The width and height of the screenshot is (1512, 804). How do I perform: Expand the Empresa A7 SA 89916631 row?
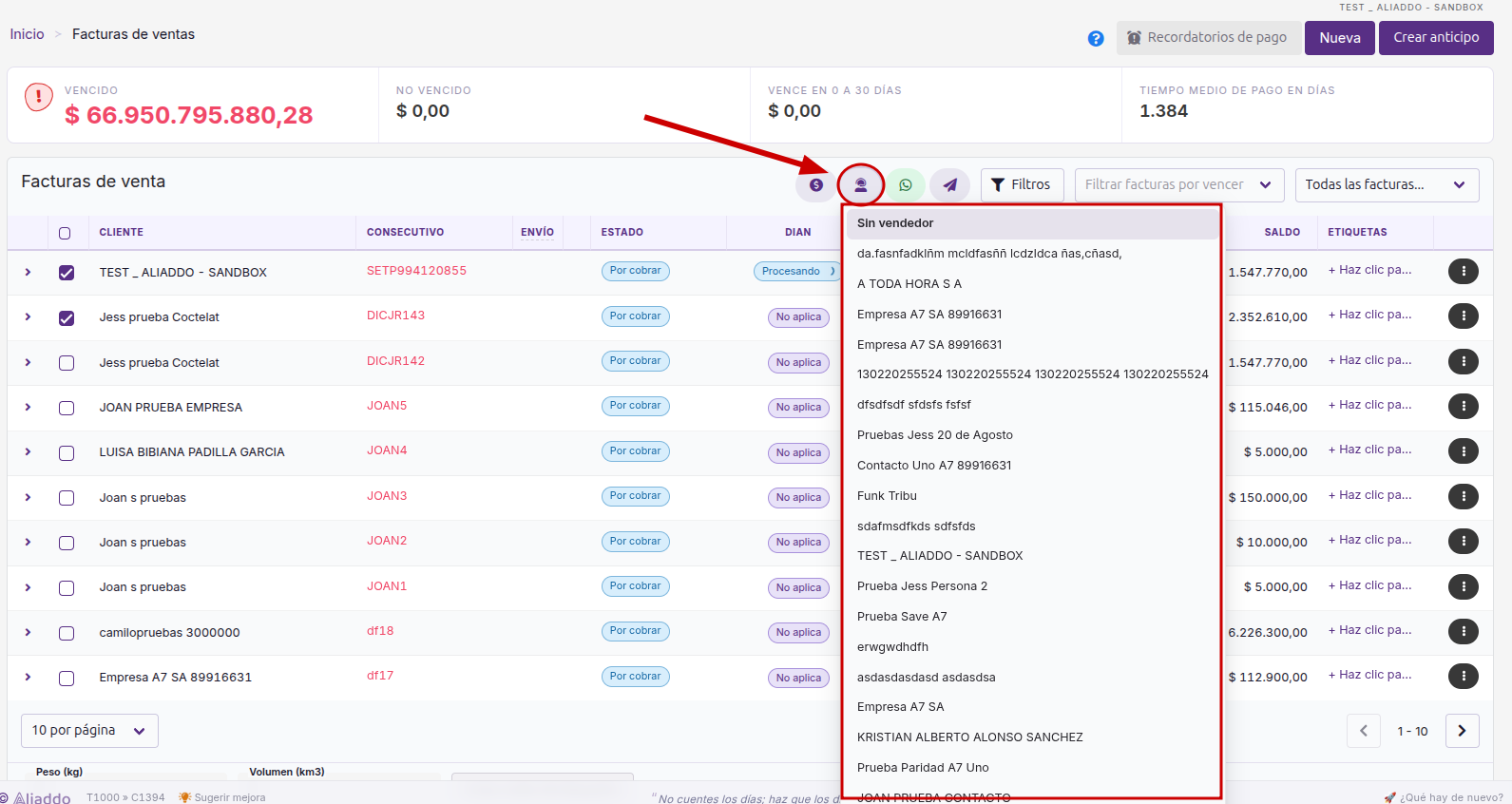28,677
